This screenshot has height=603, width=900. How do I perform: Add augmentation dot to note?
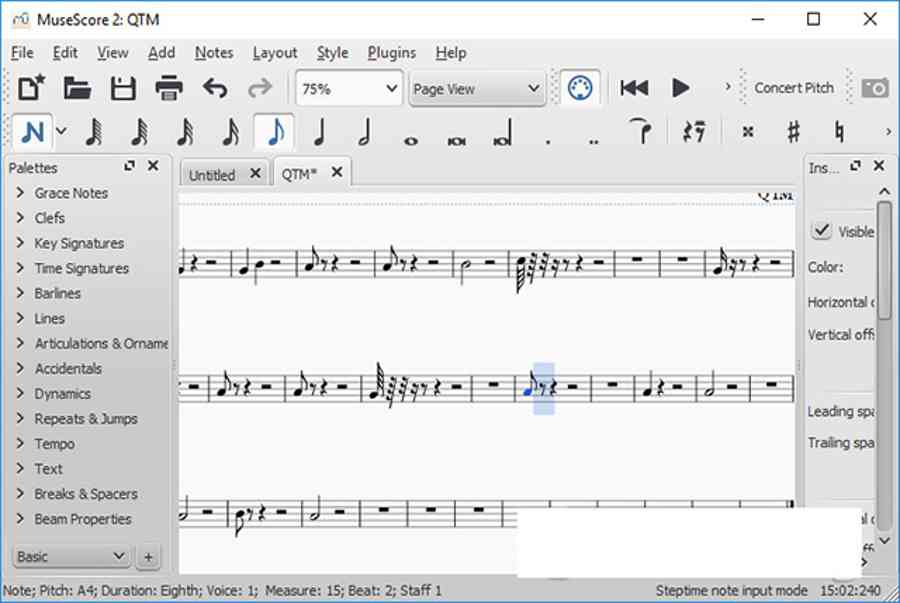coord(548,141)
